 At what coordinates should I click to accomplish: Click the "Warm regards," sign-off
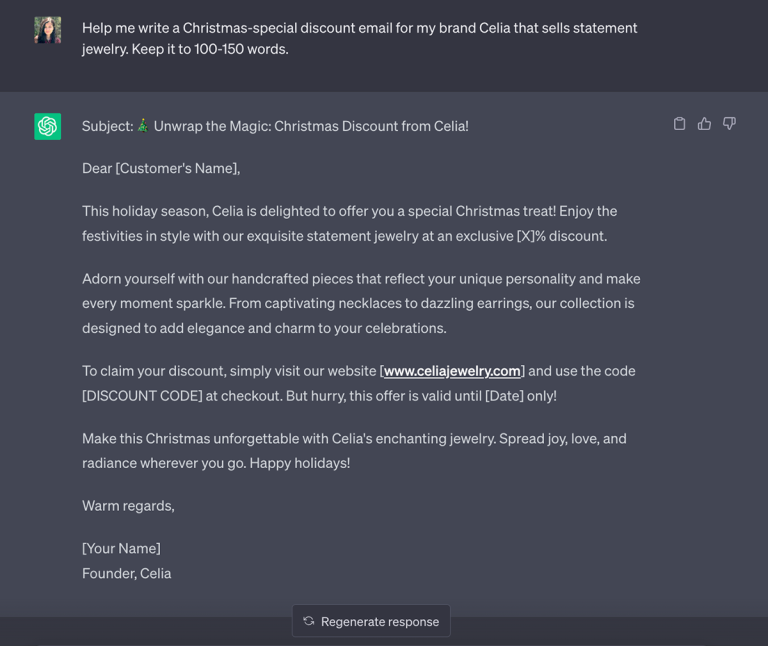click(x=128, y=506)
